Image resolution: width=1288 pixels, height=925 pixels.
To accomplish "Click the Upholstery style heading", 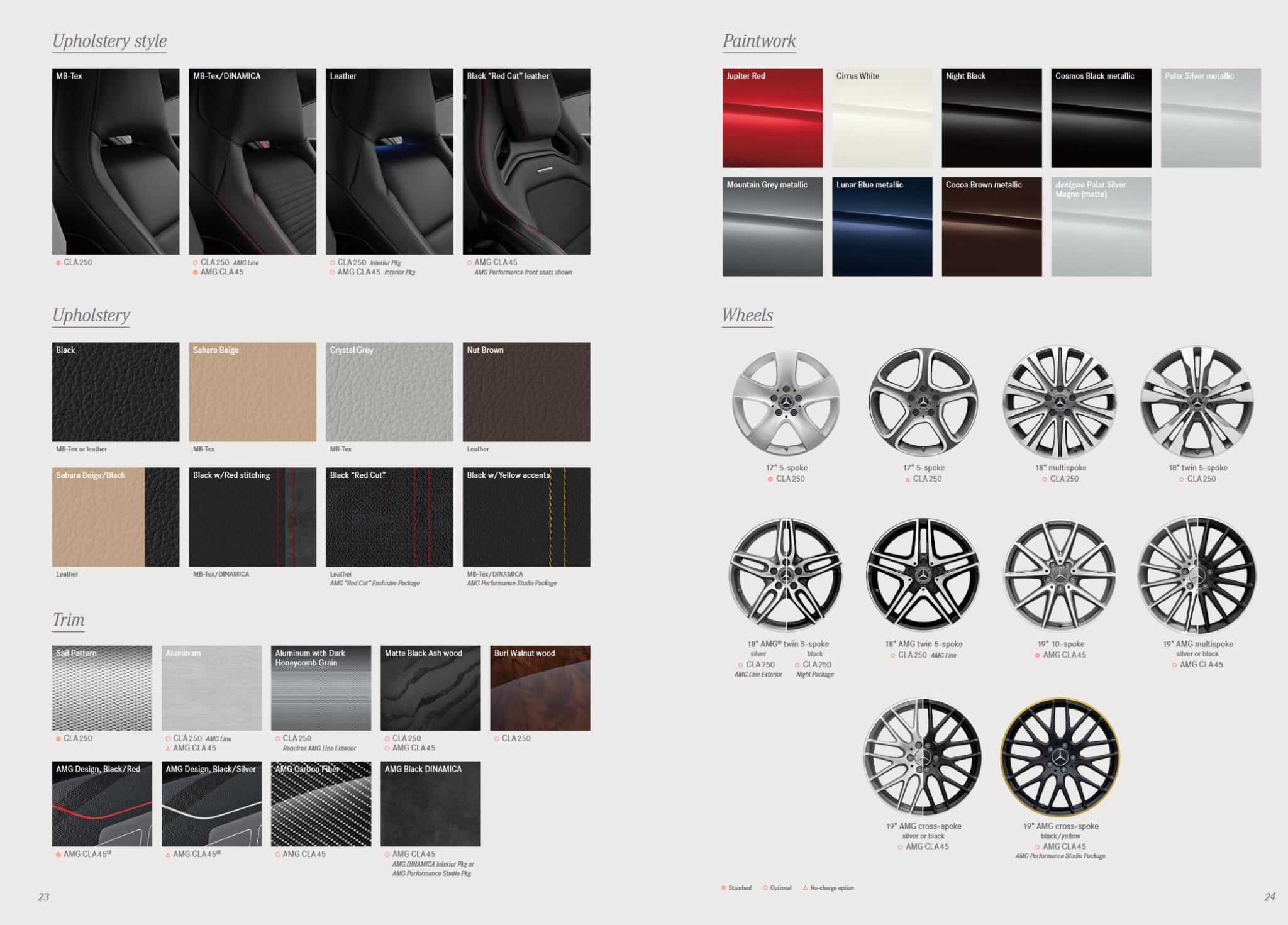I will pos(109,42).
